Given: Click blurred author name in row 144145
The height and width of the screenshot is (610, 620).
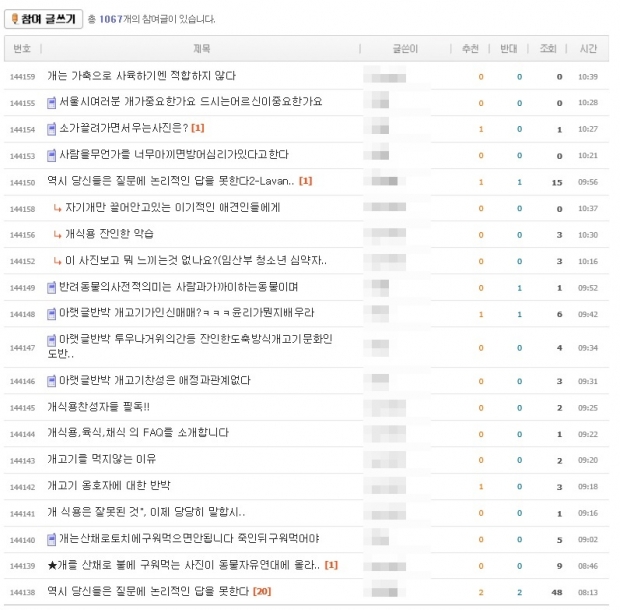Looking at the screenshot, I should [385, 408].
